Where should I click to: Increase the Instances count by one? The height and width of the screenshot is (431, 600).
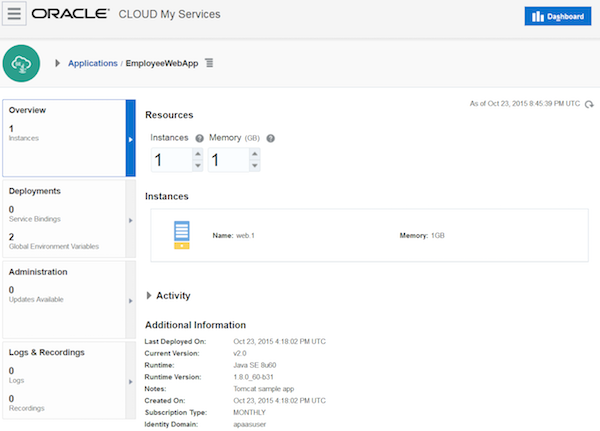(197, 154)
